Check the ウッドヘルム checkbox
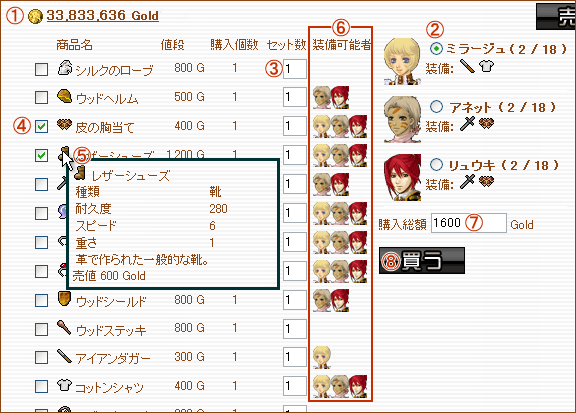576x413 pixels. click(41, 98)
